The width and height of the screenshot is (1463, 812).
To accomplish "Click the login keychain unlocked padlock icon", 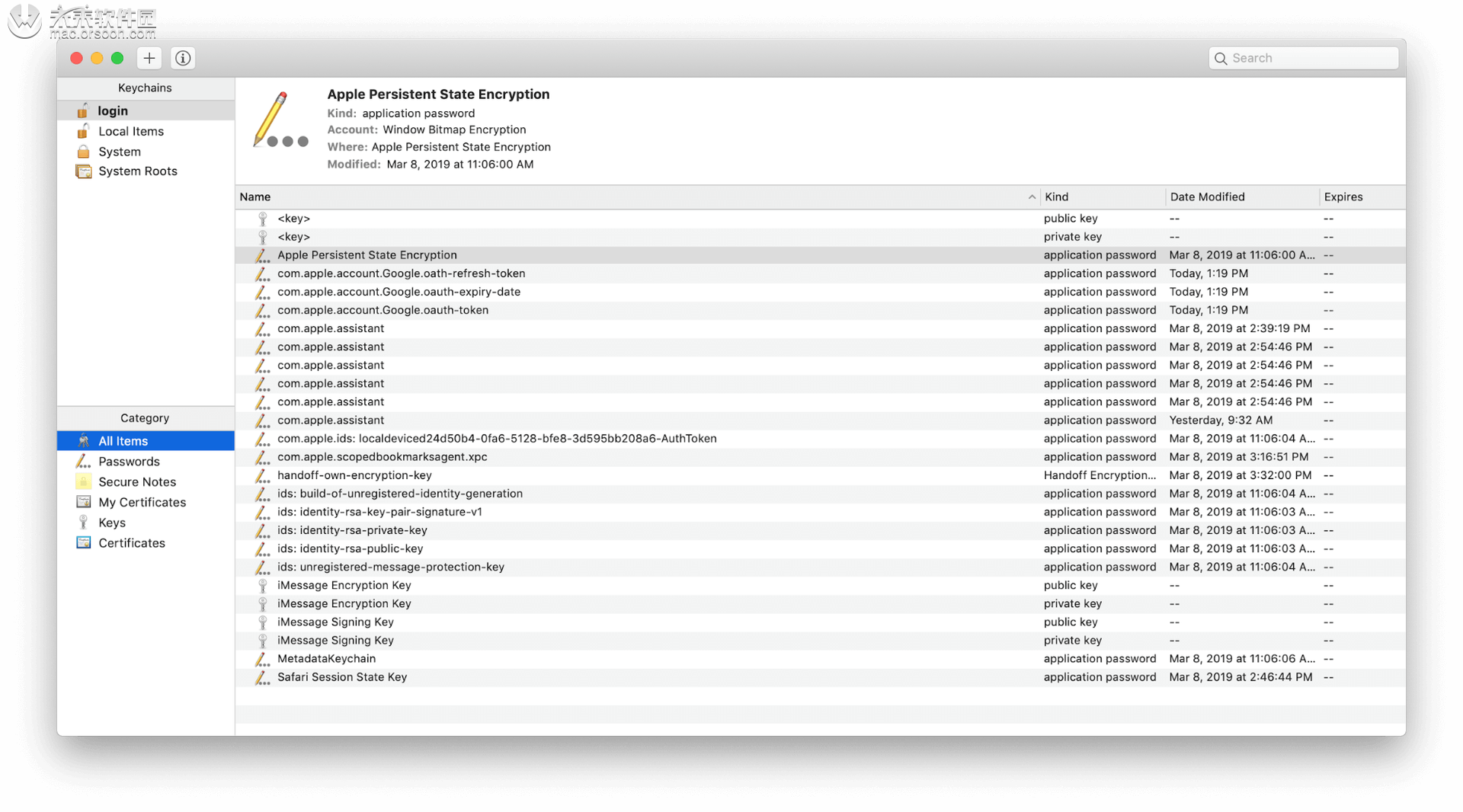I will tap(83, 110).
